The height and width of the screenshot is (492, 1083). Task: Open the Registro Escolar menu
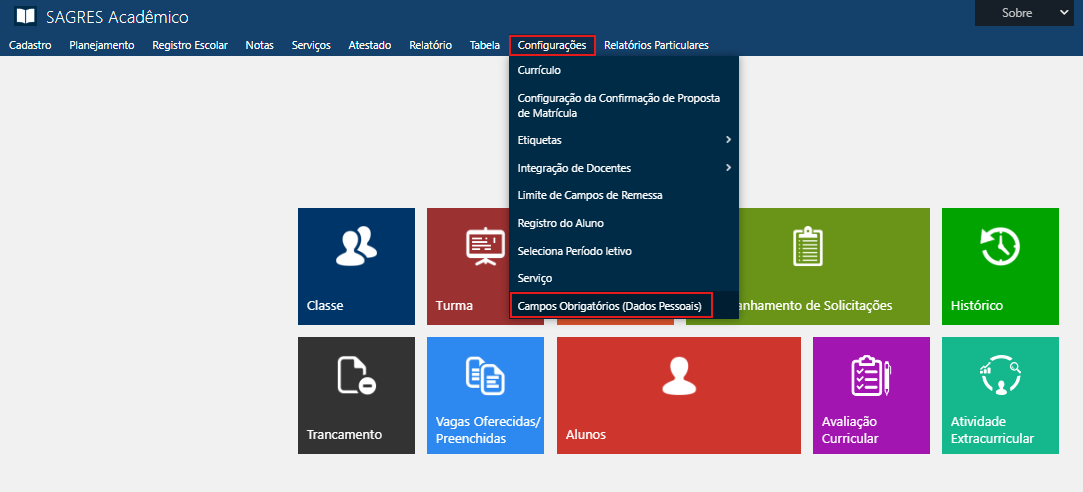(190, 45)
